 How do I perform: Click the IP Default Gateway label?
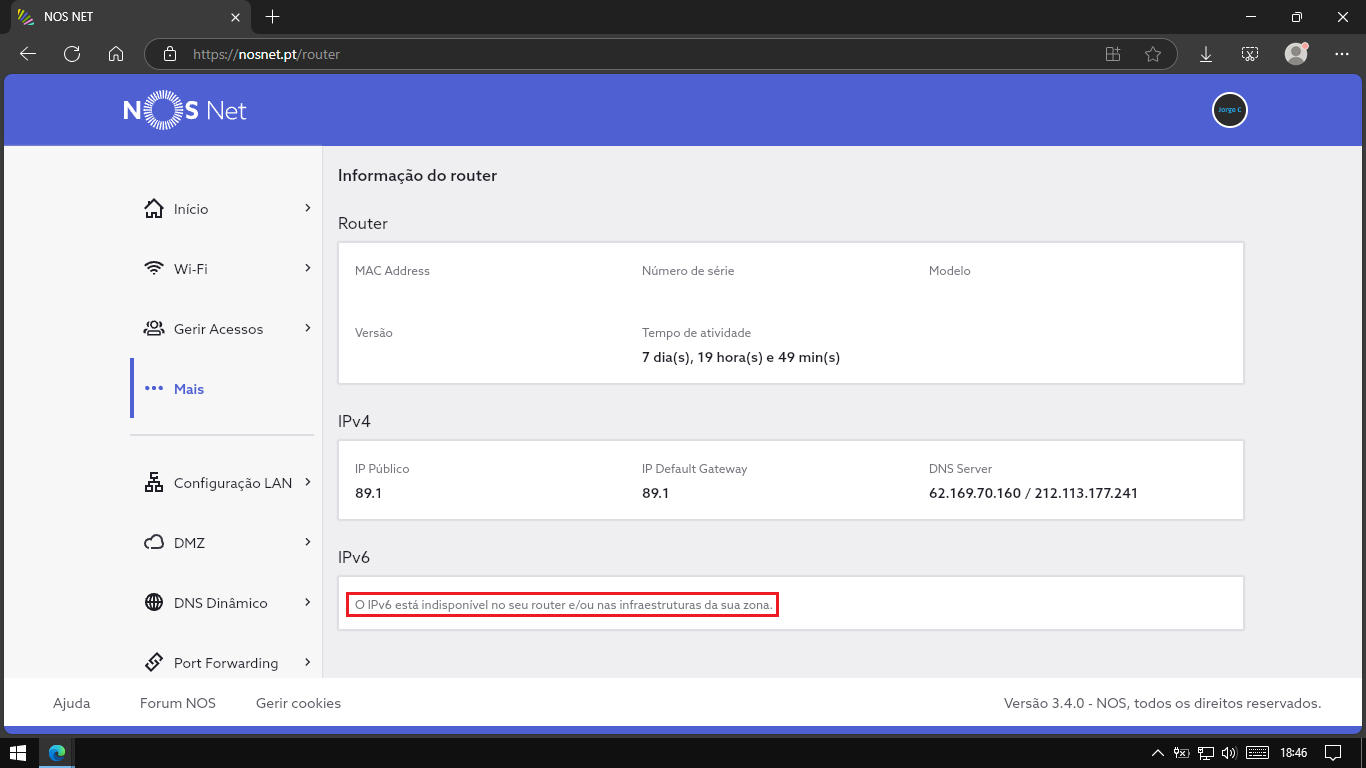[694, 469]
